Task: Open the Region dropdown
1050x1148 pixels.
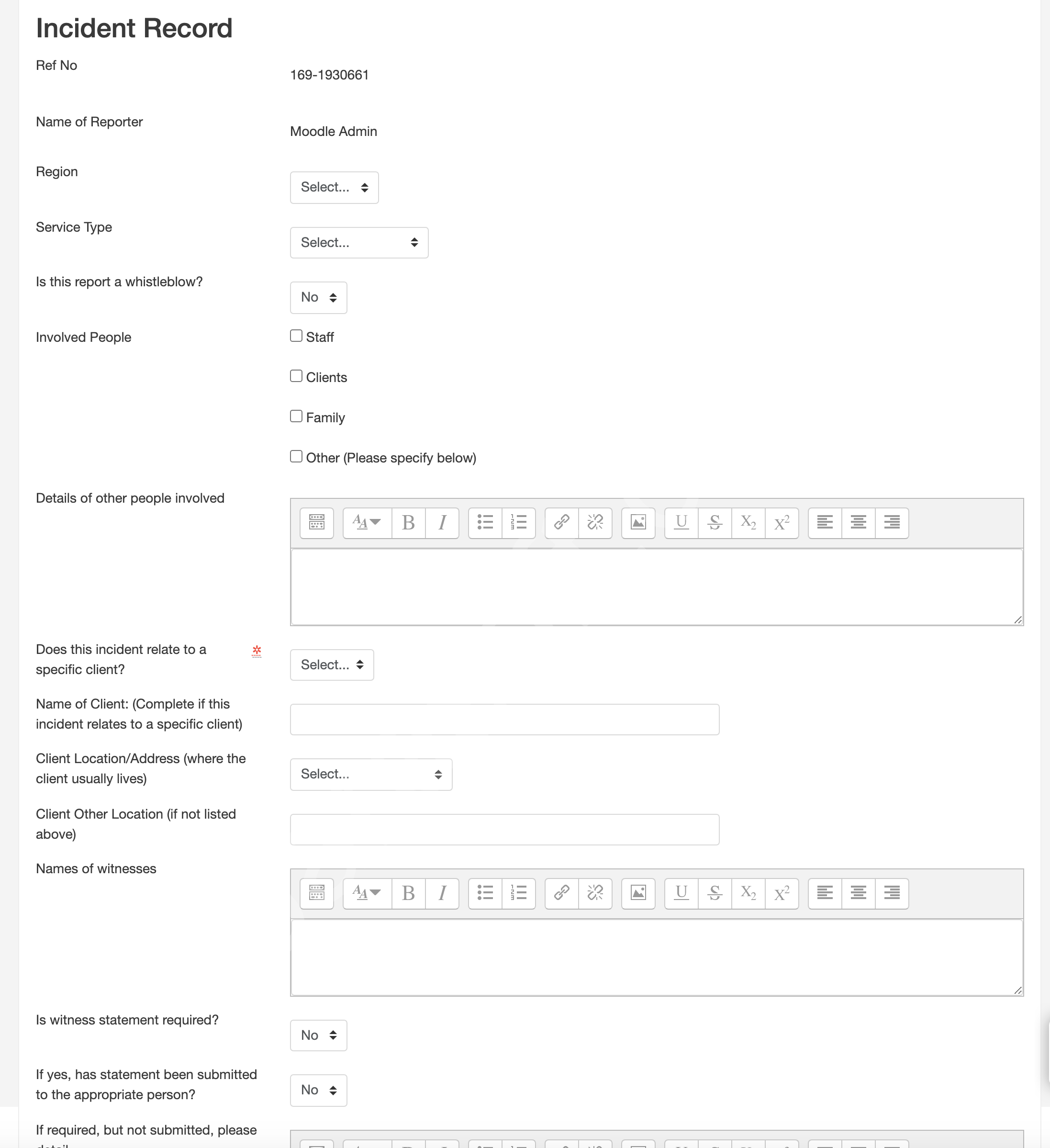Action: click(334, 187)
